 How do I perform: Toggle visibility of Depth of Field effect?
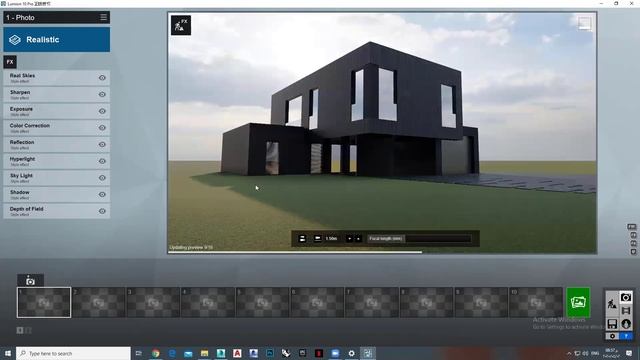pyautogui.click(x=102, y=211)
